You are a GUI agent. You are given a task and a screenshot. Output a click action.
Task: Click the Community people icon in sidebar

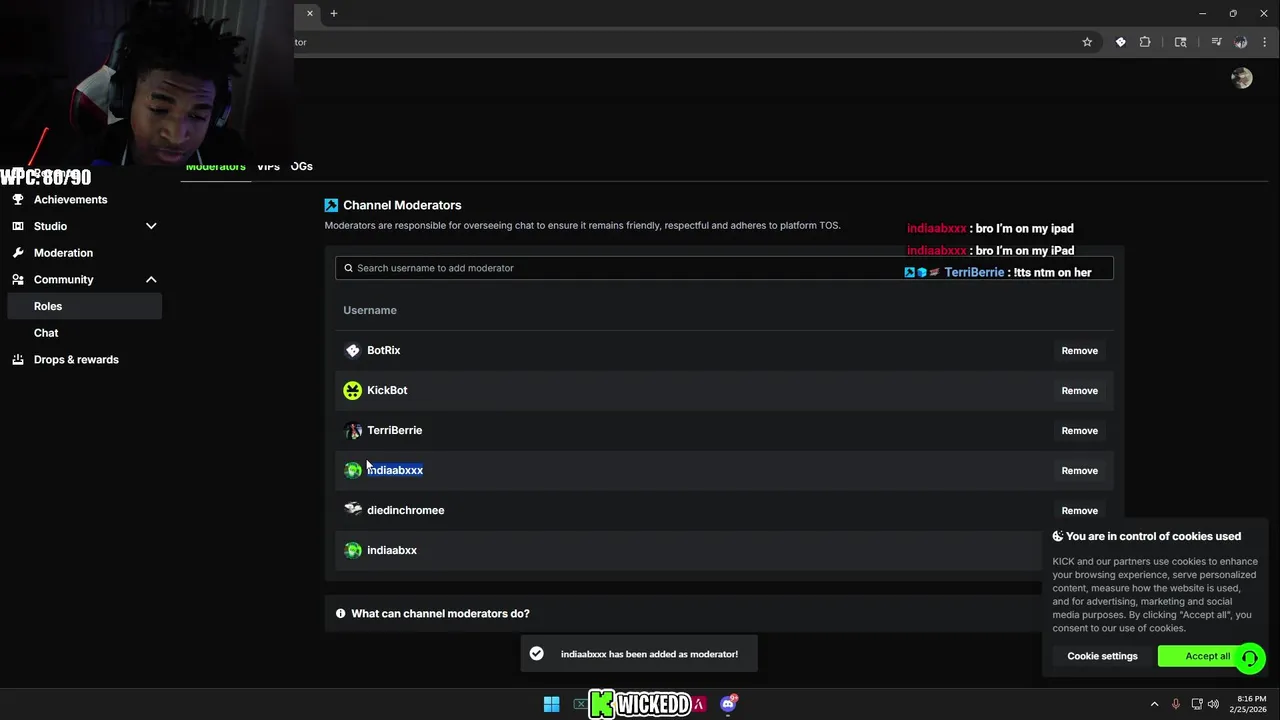click(18, 280)
